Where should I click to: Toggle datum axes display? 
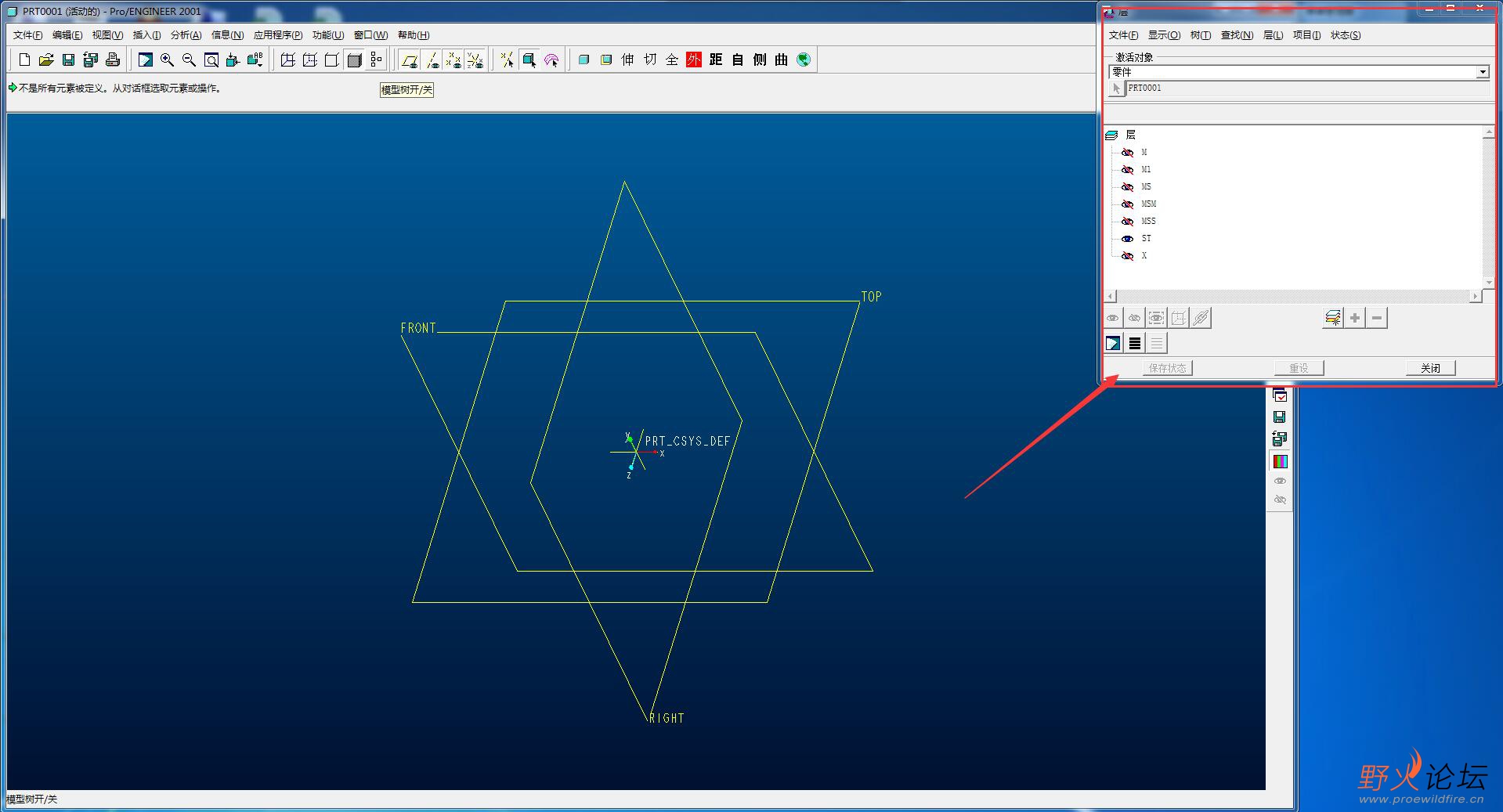[432, 60]
